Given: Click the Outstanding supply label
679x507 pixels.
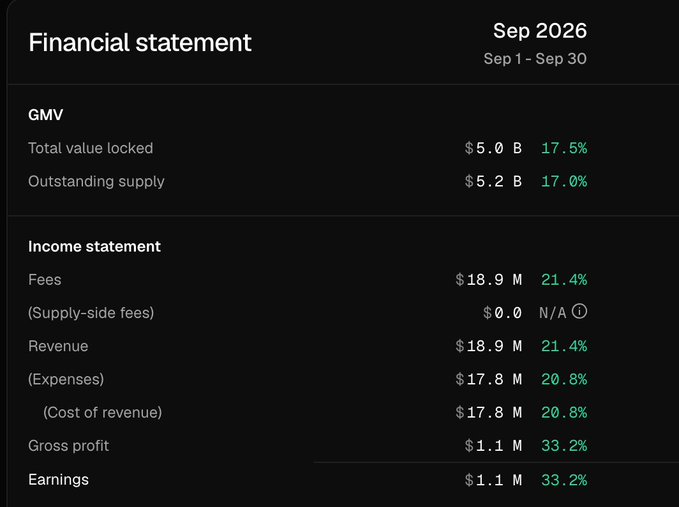Looking at the screenshot, I should coord(96,181).
